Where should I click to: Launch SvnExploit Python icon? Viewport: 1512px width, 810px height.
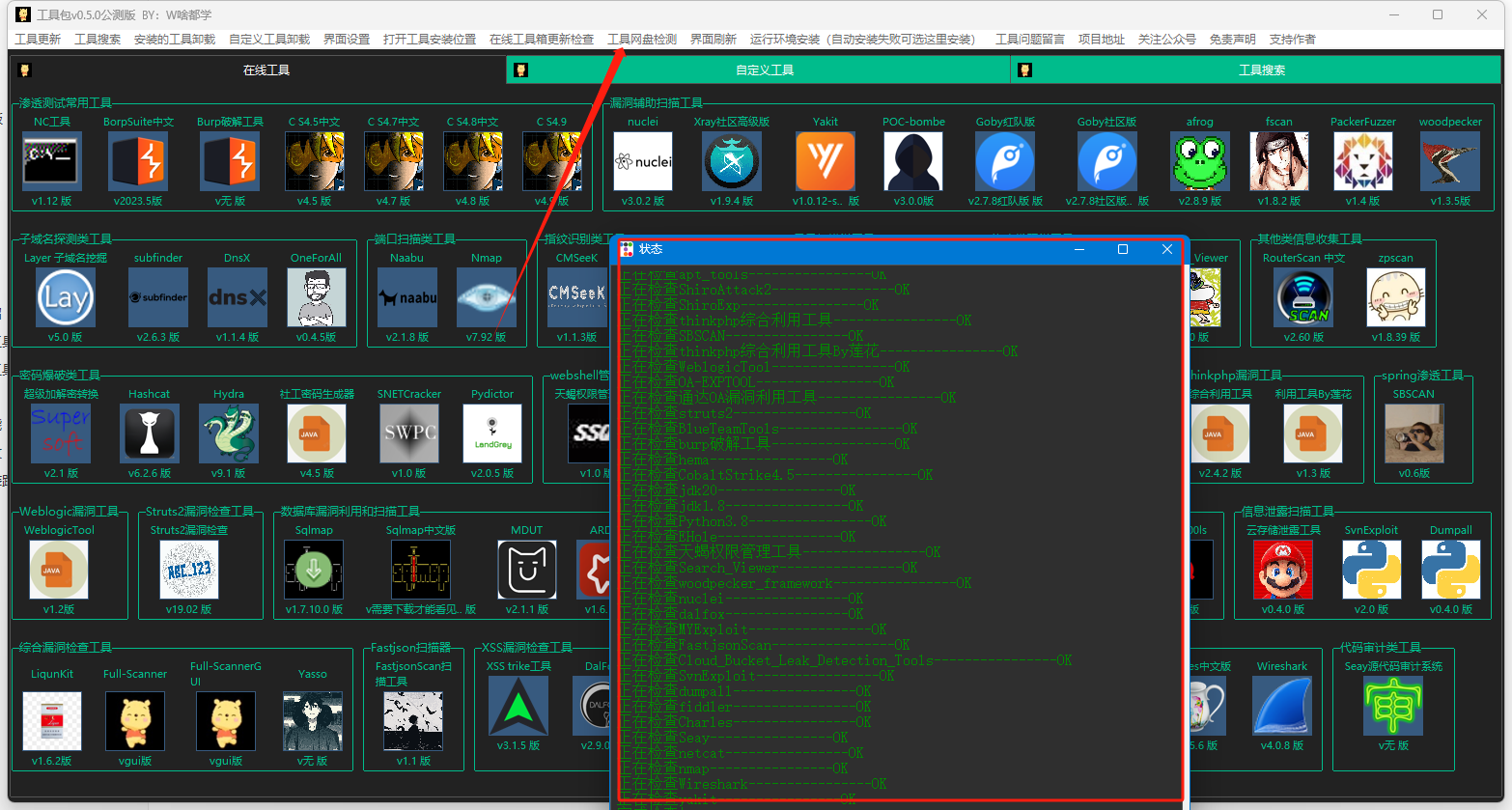(1372, 570)
